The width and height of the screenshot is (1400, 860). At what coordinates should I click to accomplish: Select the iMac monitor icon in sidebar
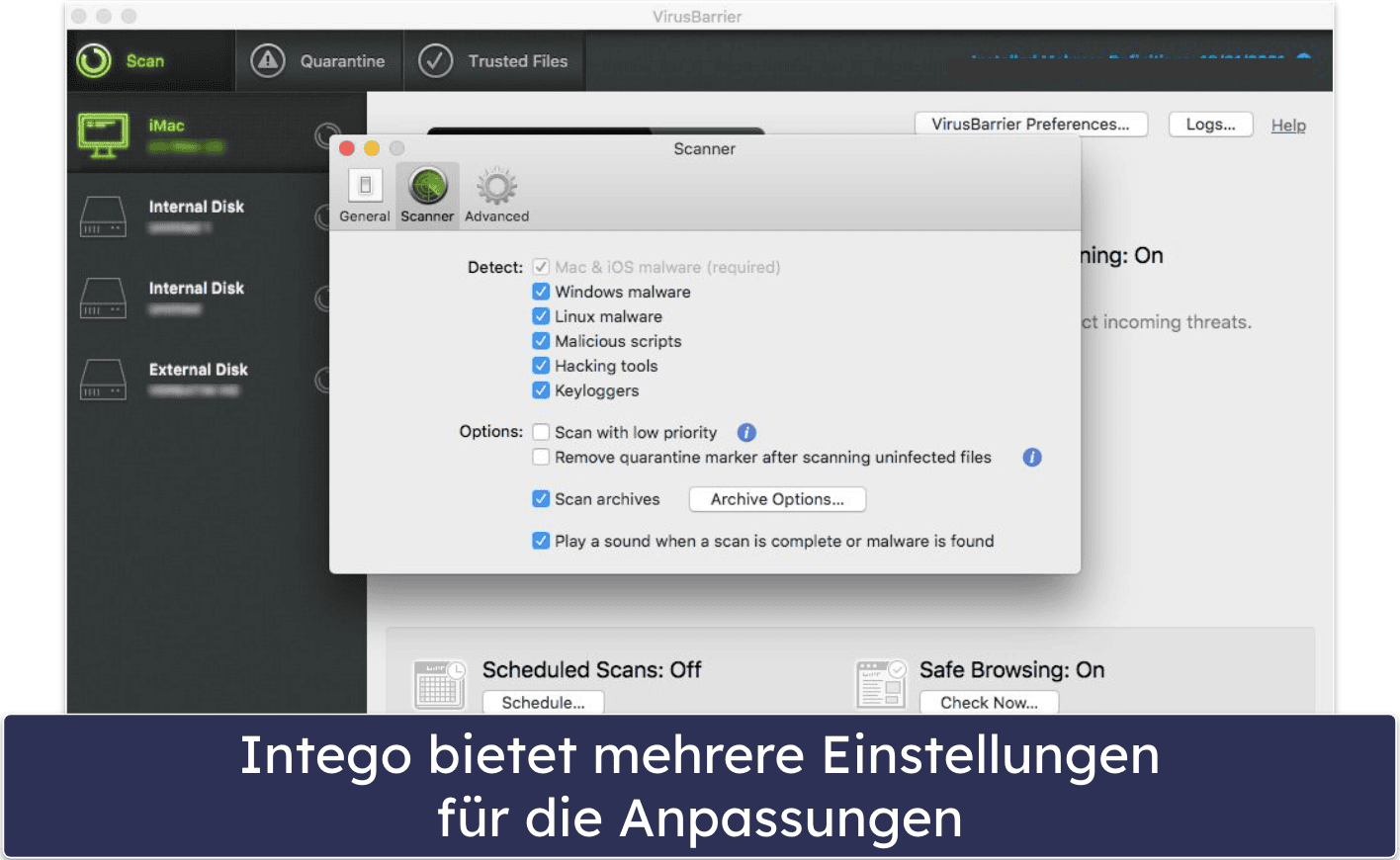[103, 134]
